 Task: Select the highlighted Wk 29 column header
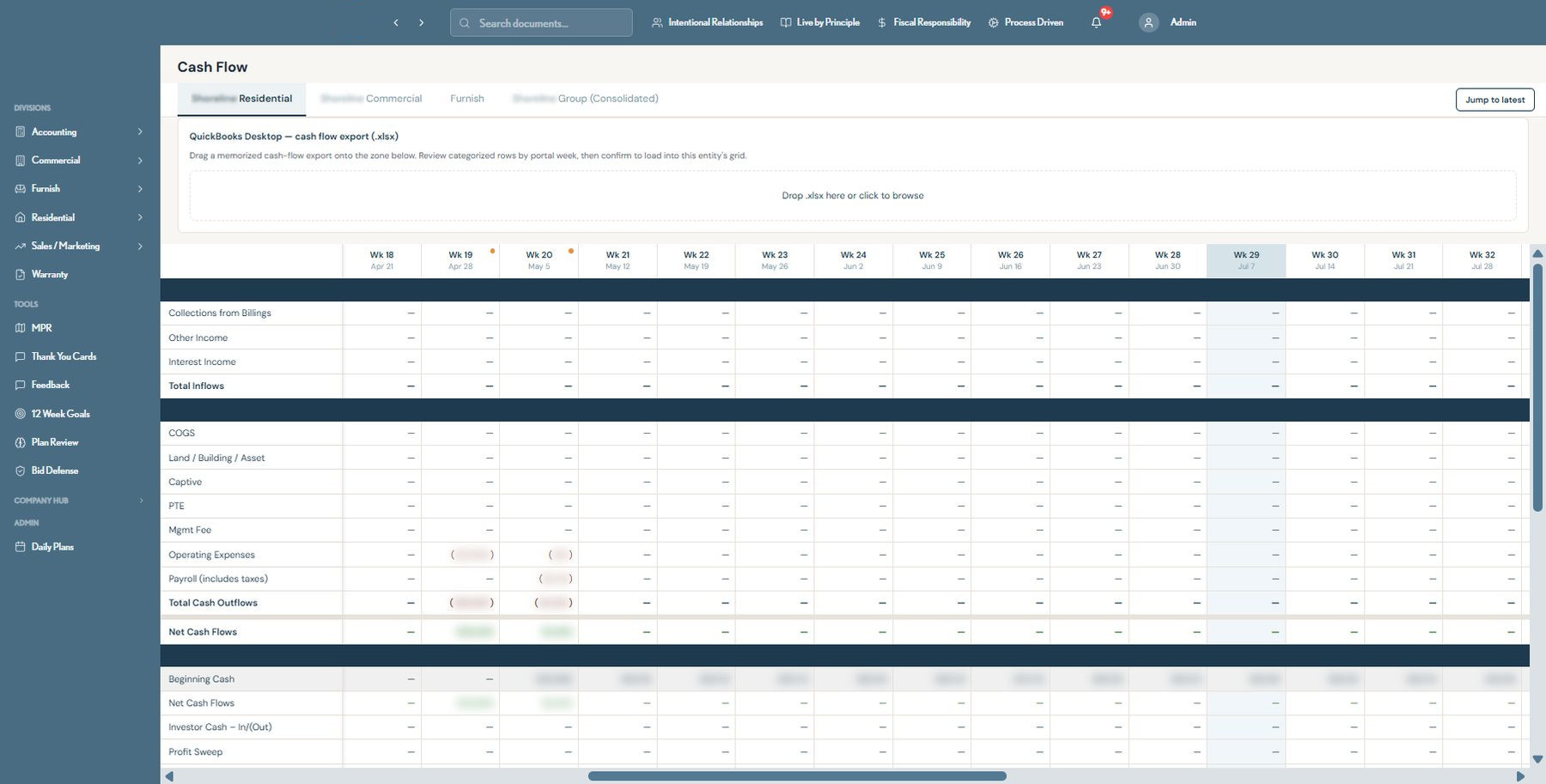point(1246,260)
